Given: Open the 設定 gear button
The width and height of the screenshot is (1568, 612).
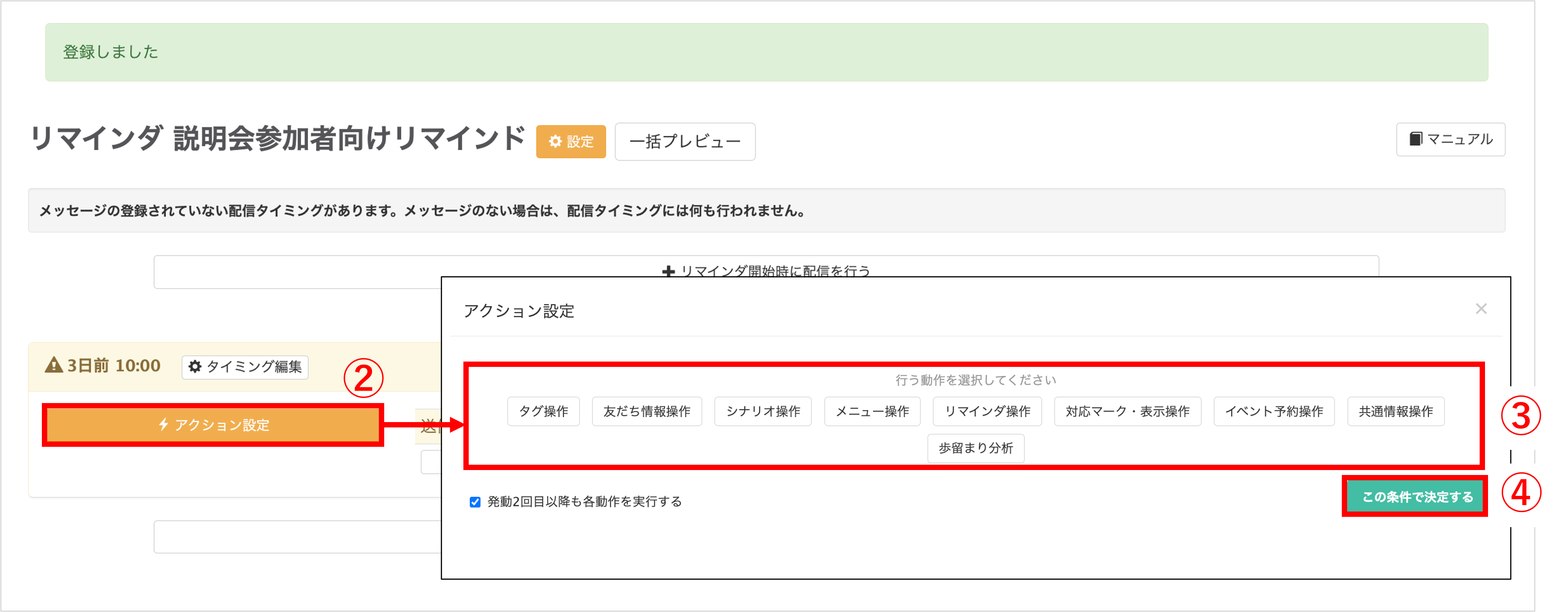Looking at the screenshot, I should (x=570, y=142).
